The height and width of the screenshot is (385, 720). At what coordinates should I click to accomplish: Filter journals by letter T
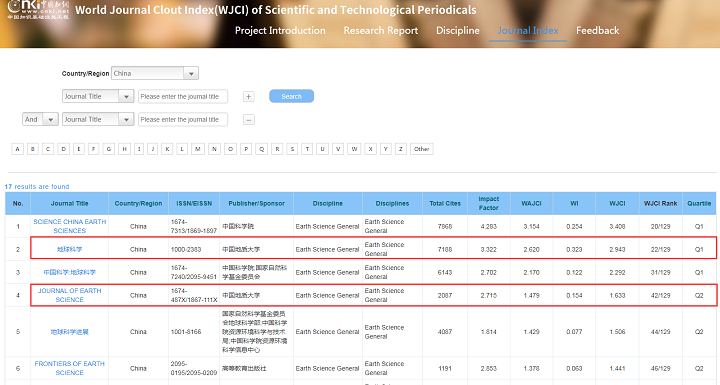click(x=307, y=149)
